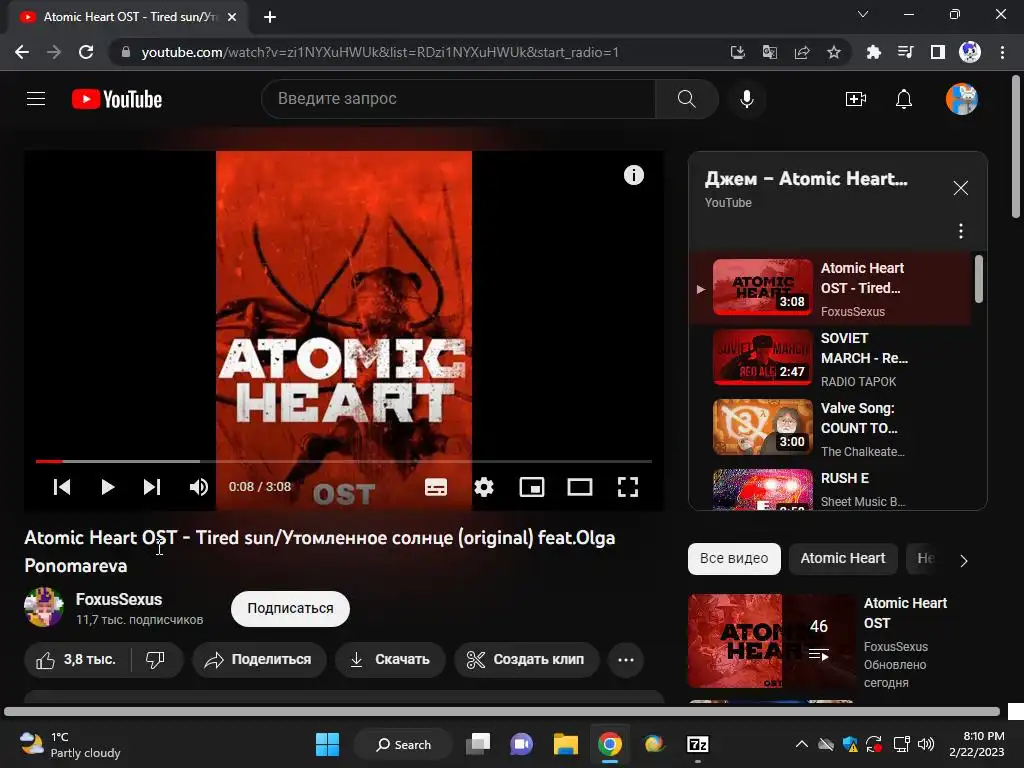Click the Поделиться share button
The height and width of the screenshot is (768, 1024).
259,660
